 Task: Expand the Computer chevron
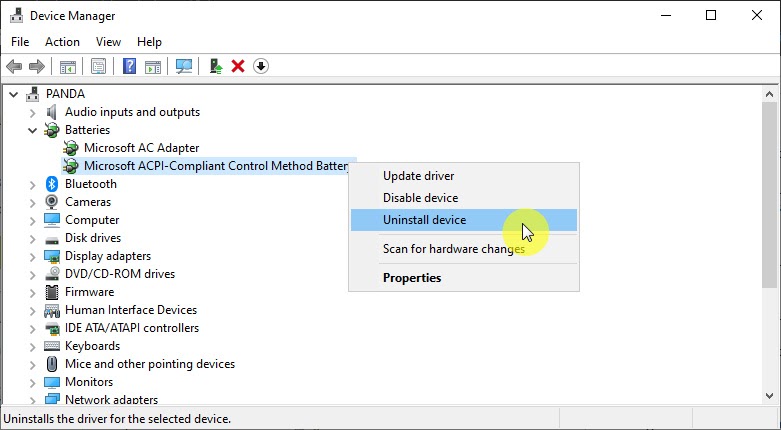[32, 221]
